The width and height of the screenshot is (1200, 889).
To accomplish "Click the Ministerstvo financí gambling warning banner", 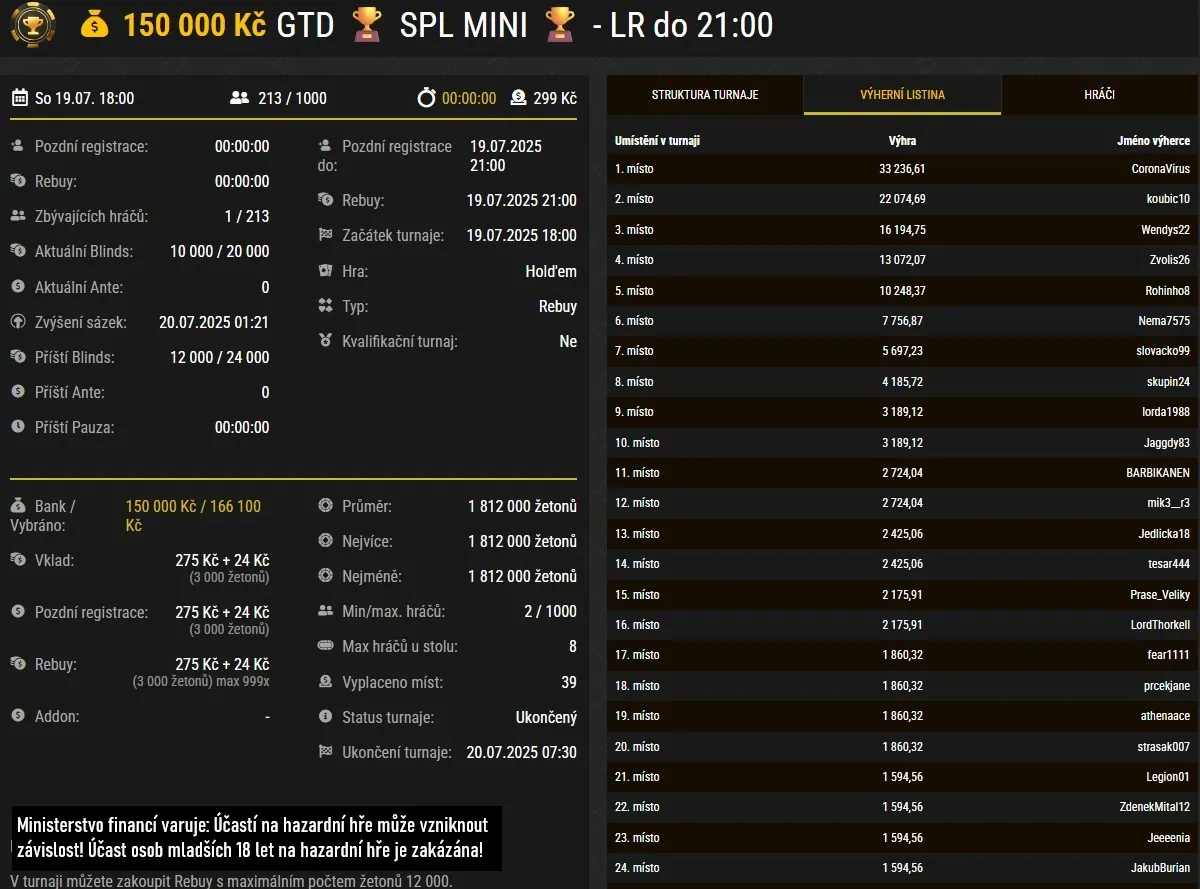I will tap(256, 838).
